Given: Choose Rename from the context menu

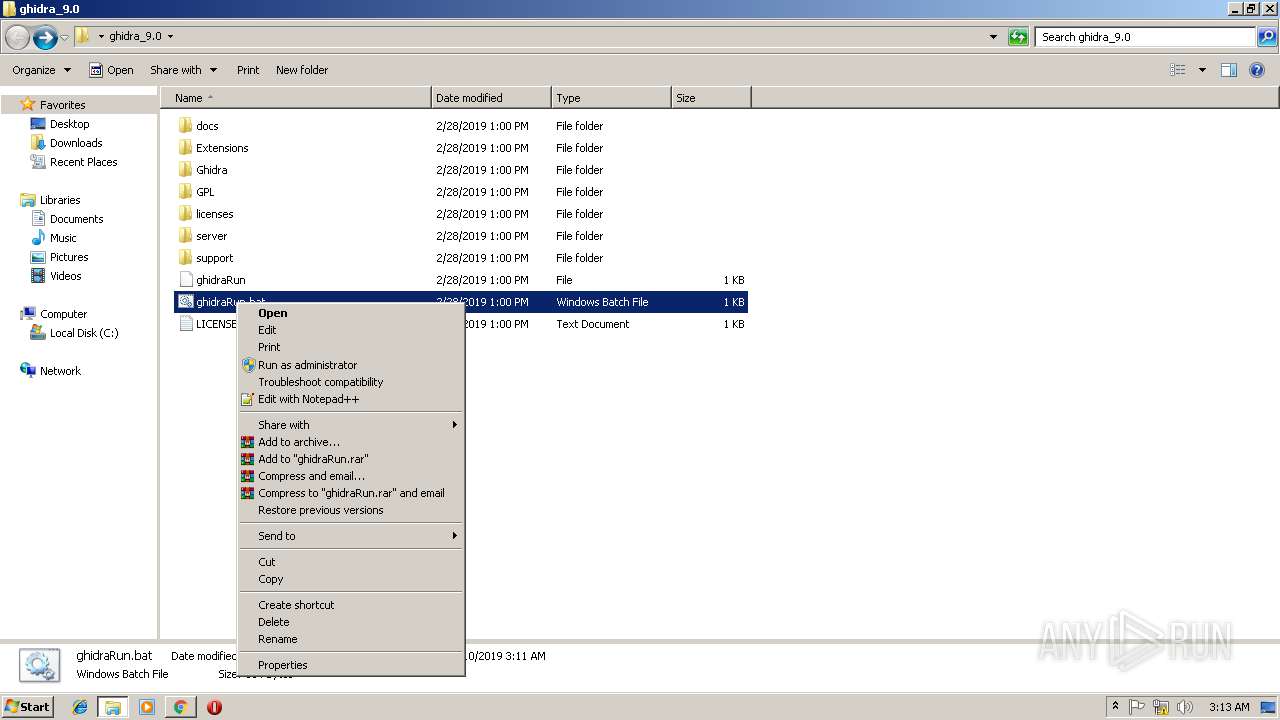Looking at the screenshot, I should pos(278,639).
